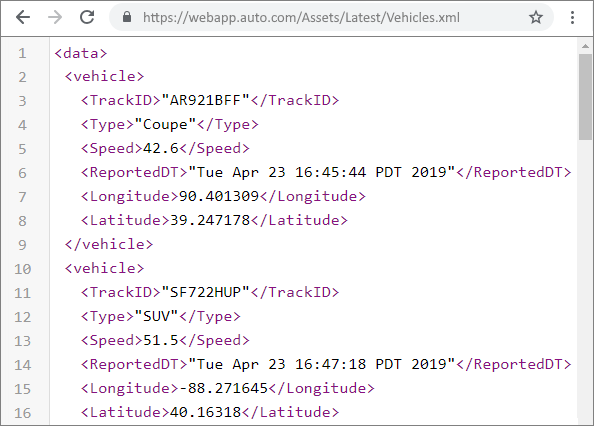Click the ReportedDT value ending 16:45:44 PDT 2019
This screenshot has height=426, width=594.
(x=321, y=172)
